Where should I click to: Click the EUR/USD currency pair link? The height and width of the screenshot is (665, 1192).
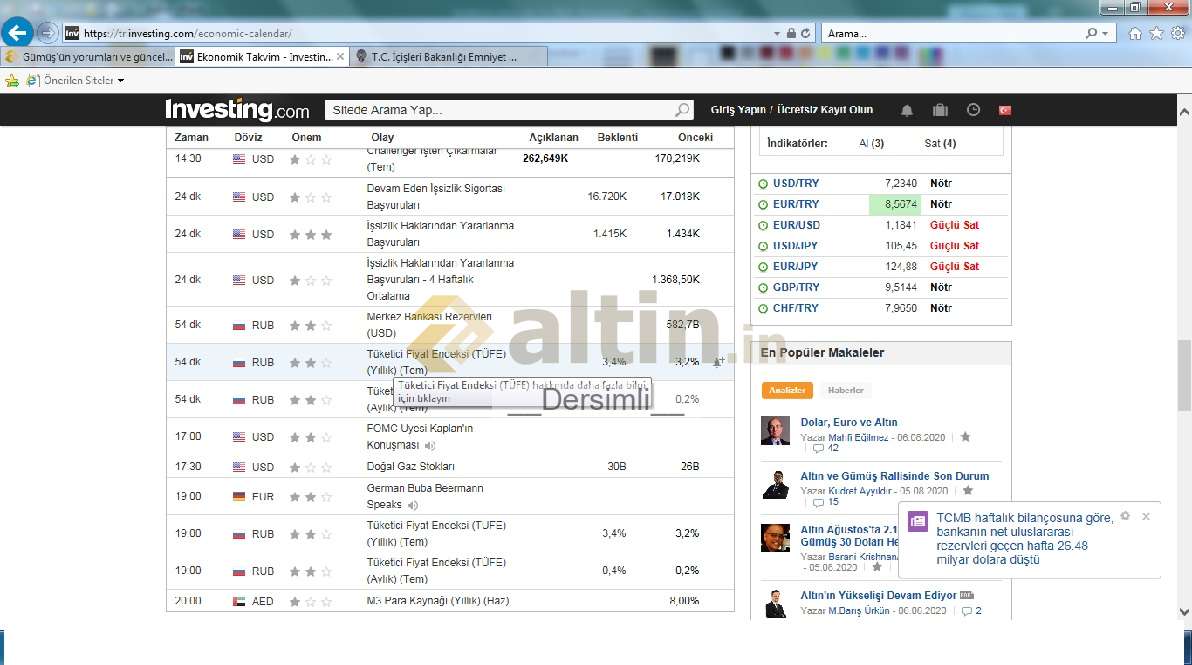click(796, 225)
